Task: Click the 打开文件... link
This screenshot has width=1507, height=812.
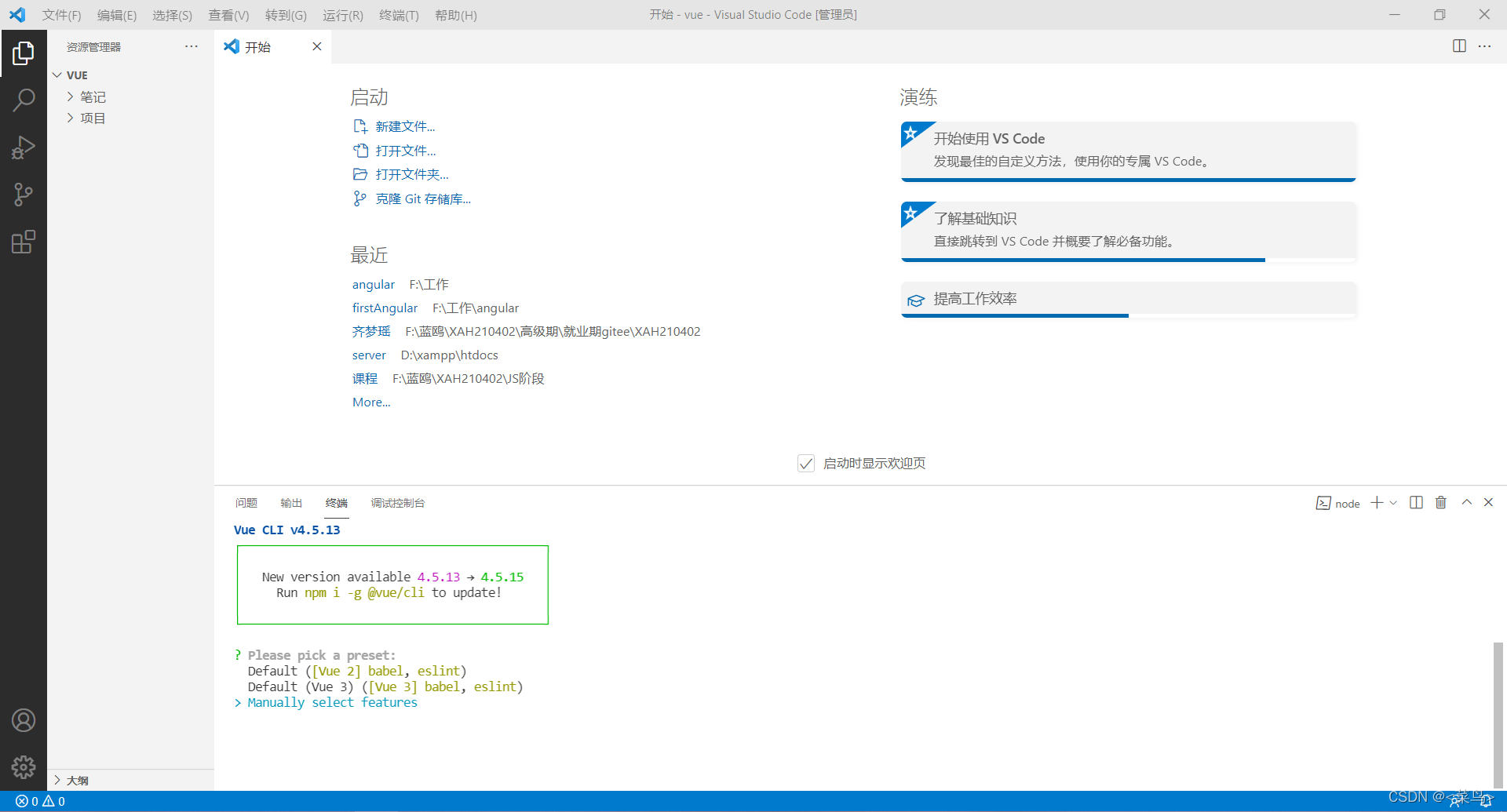Action: click(405, 151)
